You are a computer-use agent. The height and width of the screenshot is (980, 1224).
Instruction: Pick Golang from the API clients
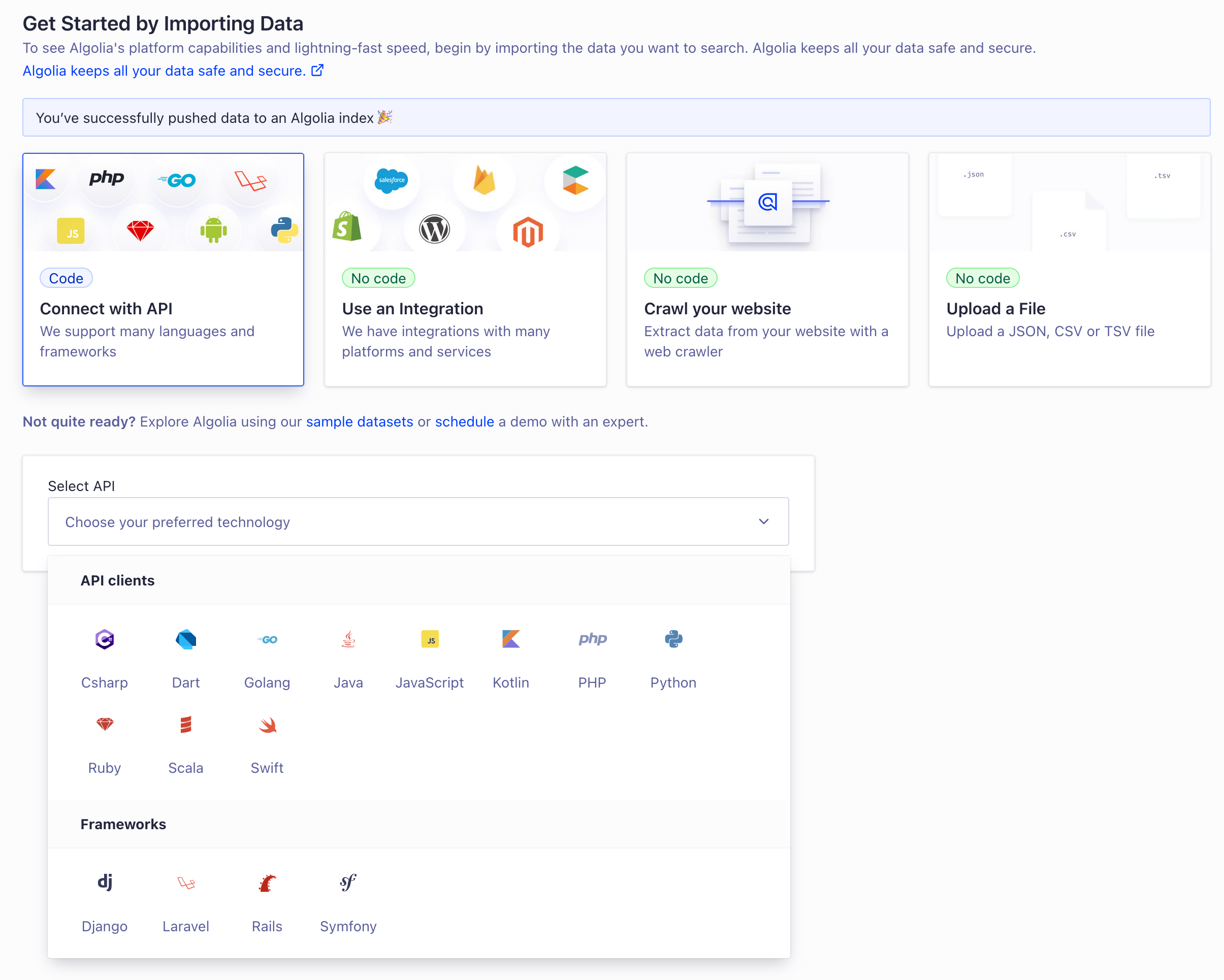pos(267,640)
